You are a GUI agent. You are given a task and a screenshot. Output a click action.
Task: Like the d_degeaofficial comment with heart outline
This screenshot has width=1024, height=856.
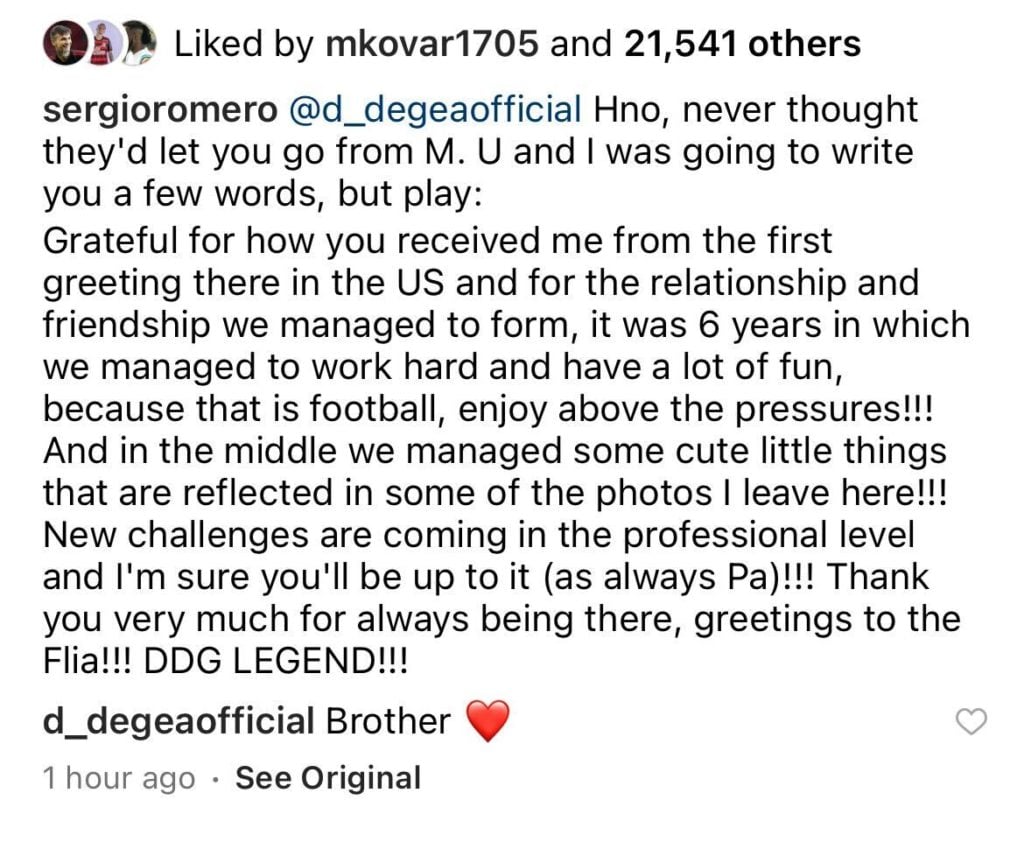pyautogui.click(x=971, y=722)
